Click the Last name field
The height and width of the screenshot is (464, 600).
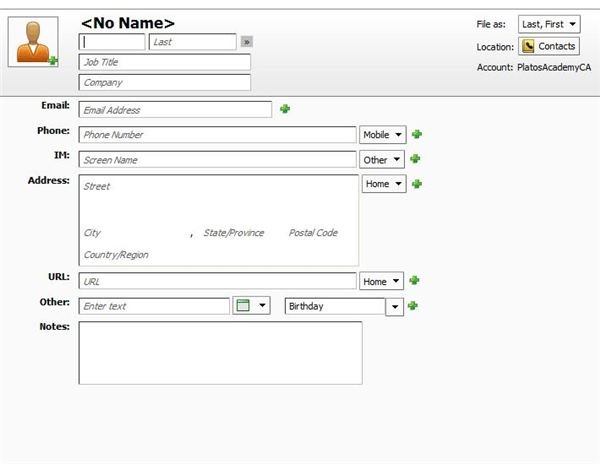tap(192, 42)
